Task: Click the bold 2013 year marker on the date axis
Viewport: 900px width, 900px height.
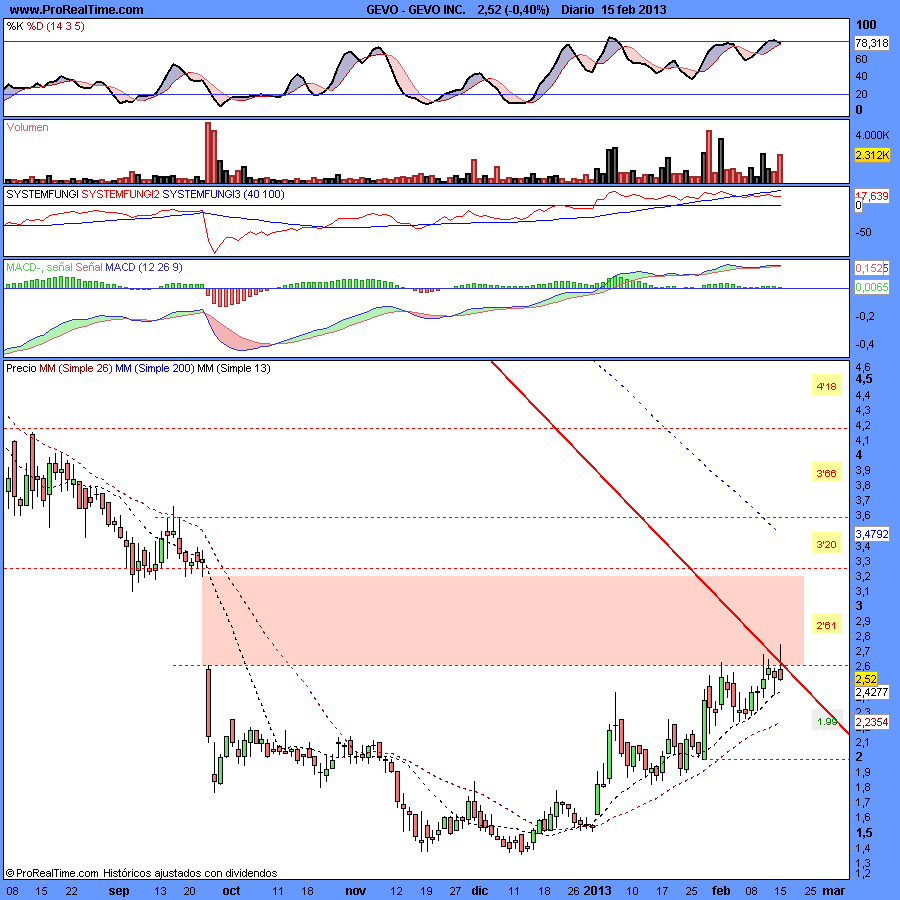Action: click(x=598, y=891)
